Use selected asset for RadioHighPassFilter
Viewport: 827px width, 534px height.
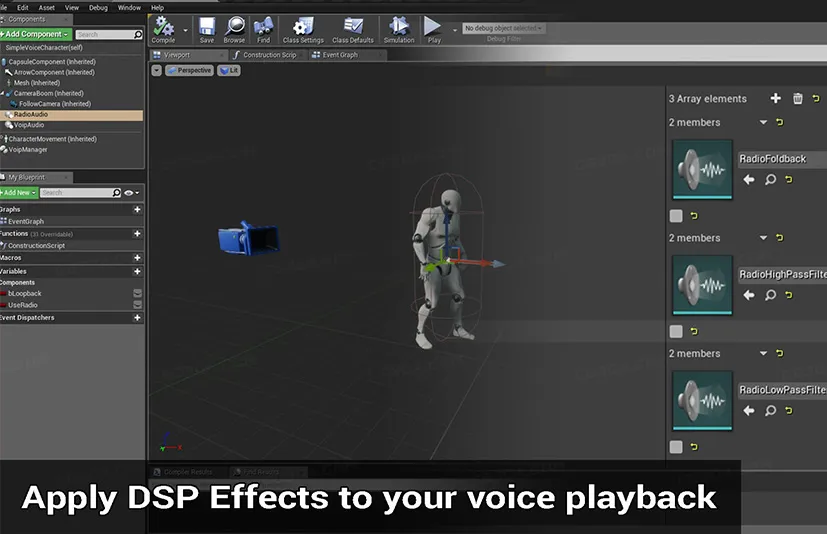coord(748,295)
